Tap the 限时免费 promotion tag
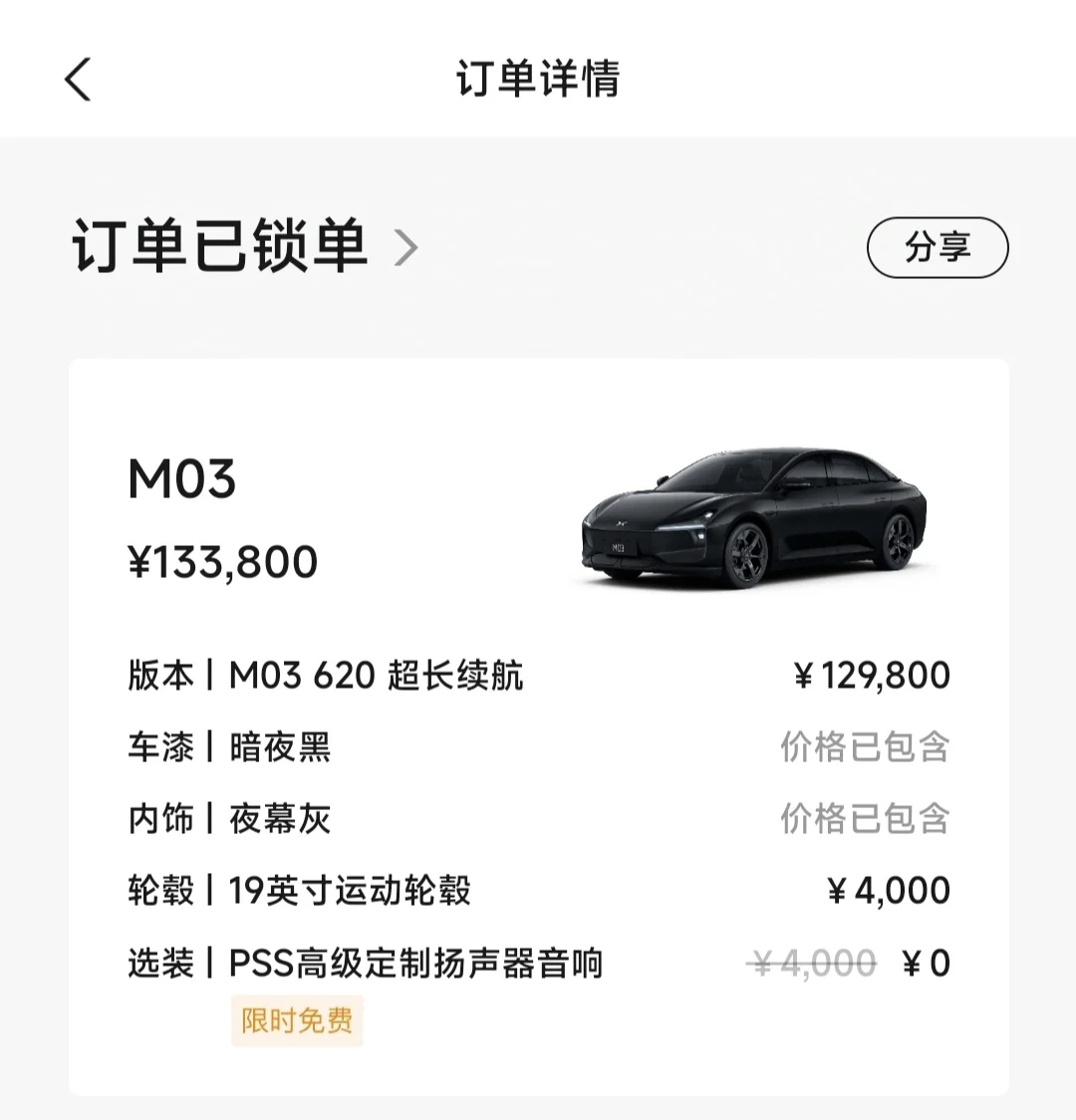Image resolution: width=1076 pixels, height=1120 pixels. click(297, 1020)
